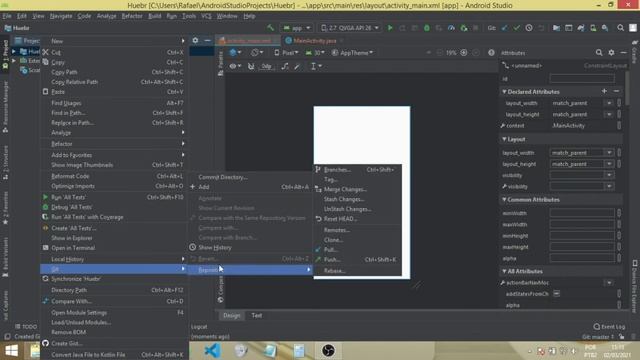Open the View Options eye dropdown
The width and height of the screenshot is (640, 360).
click(x=235, y=66)
